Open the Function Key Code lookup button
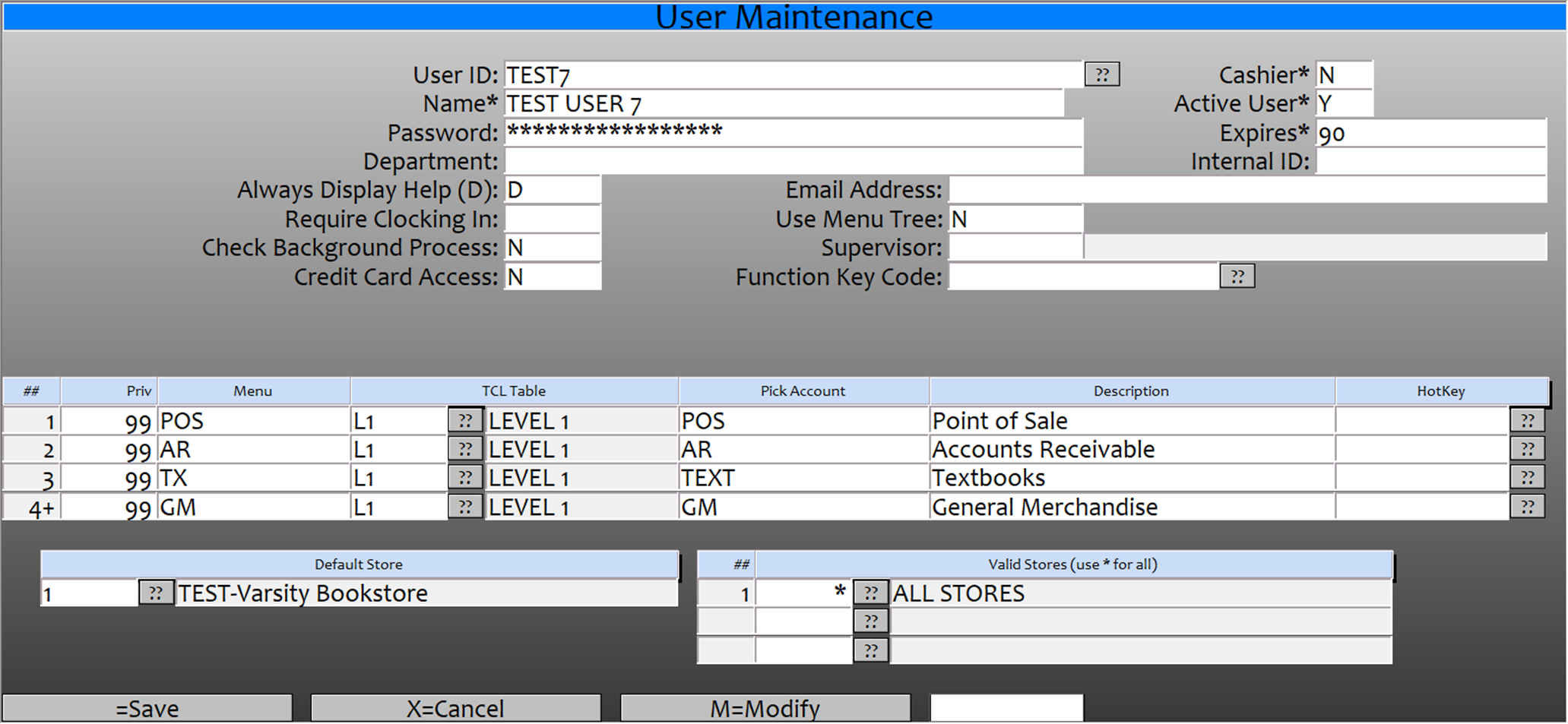Image resolution: width=1568 pixels, height=724 pixels. pos(1237,277)
